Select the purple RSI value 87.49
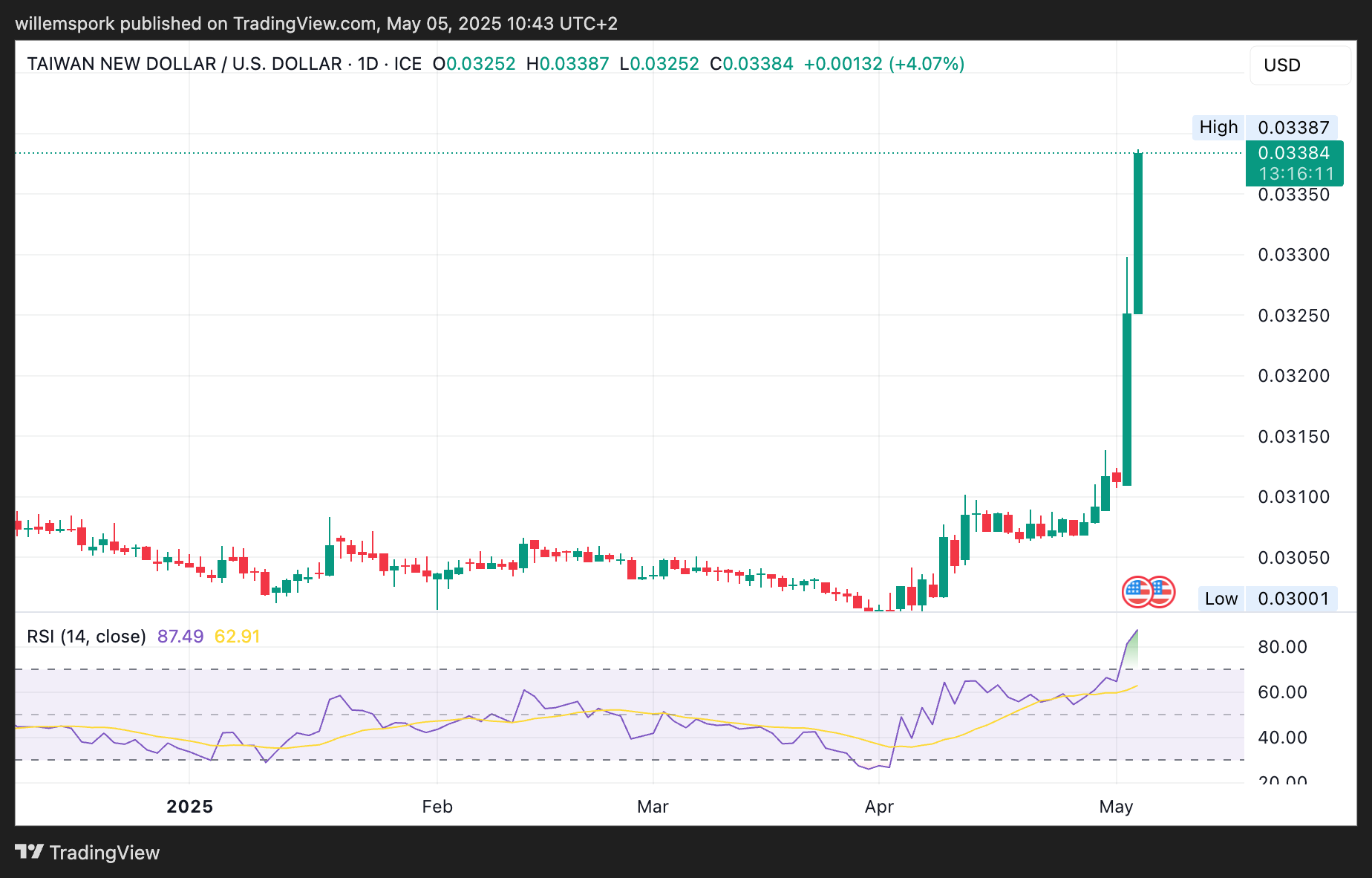1372x878 pixels. click(180, 637)
